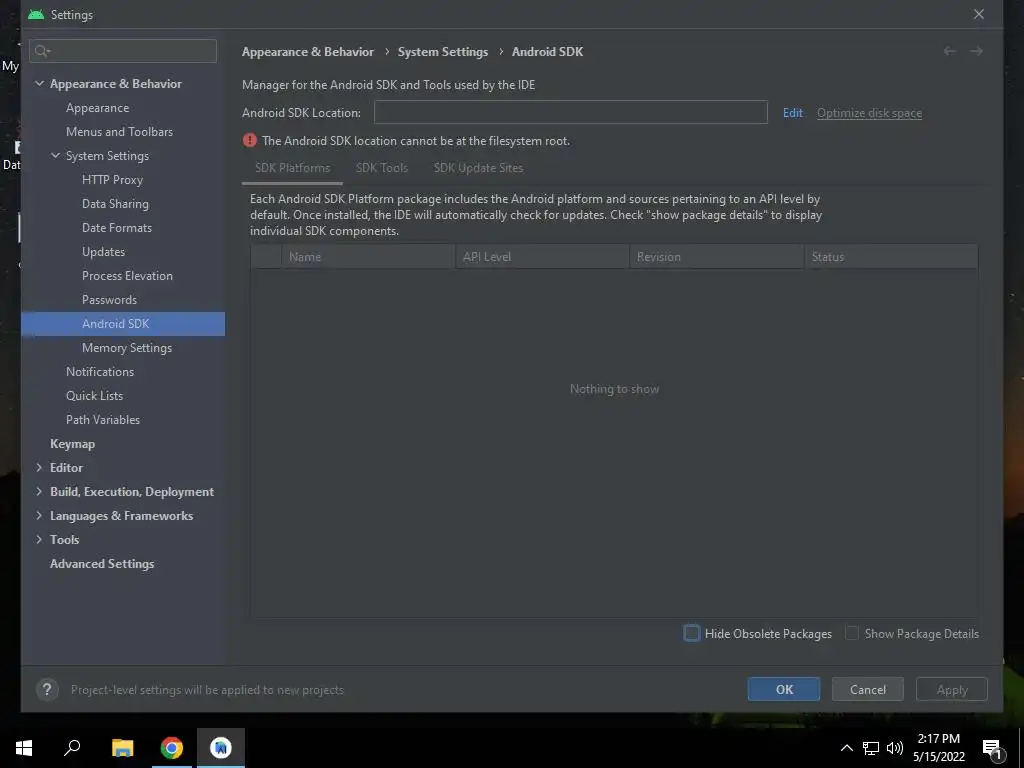The width and height of the screenshot is (1024, 768).
Task: Select Android SDK tree item
Action: click(123, 323)
